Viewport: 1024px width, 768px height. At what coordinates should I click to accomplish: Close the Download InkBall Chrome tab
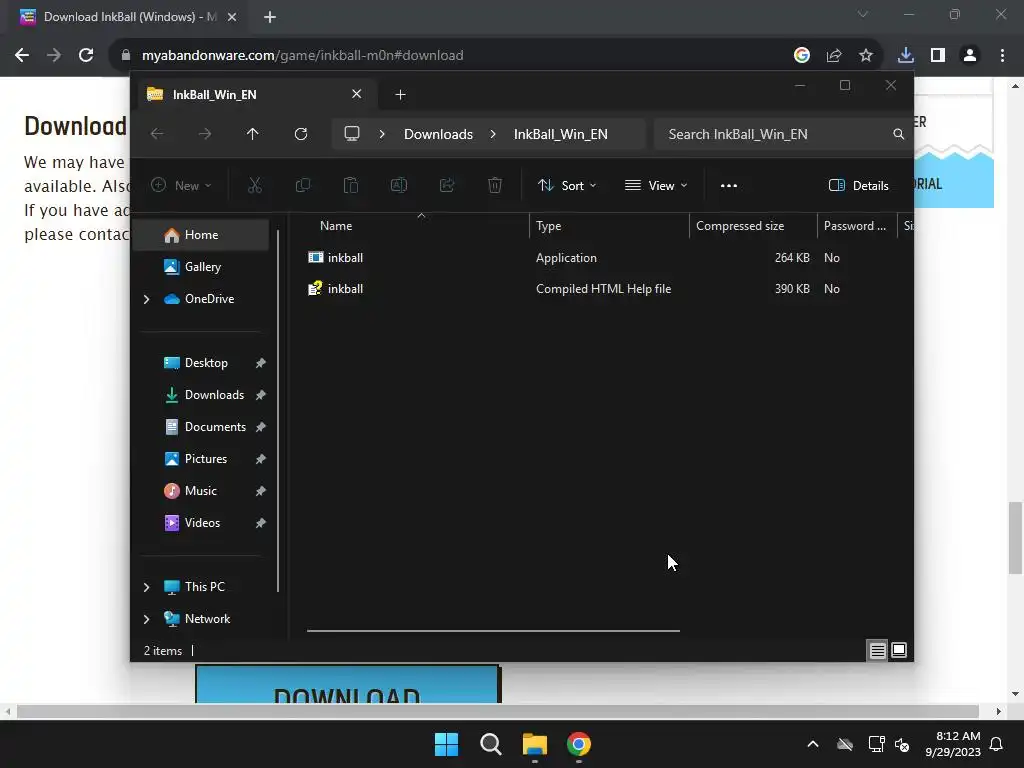[x=232, y=17]
